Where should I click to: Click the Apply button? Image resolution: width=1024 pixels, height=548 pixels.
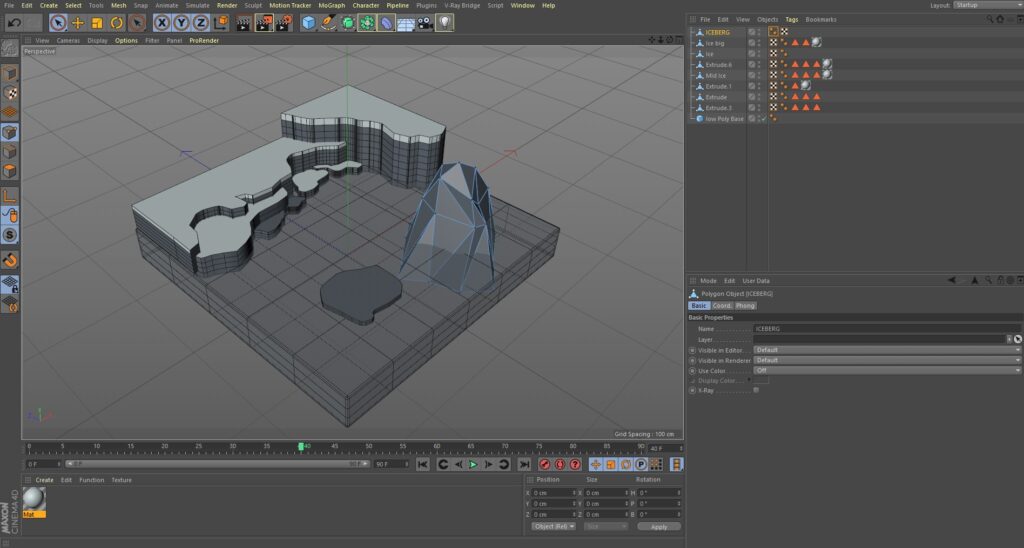tap(658, 526)
